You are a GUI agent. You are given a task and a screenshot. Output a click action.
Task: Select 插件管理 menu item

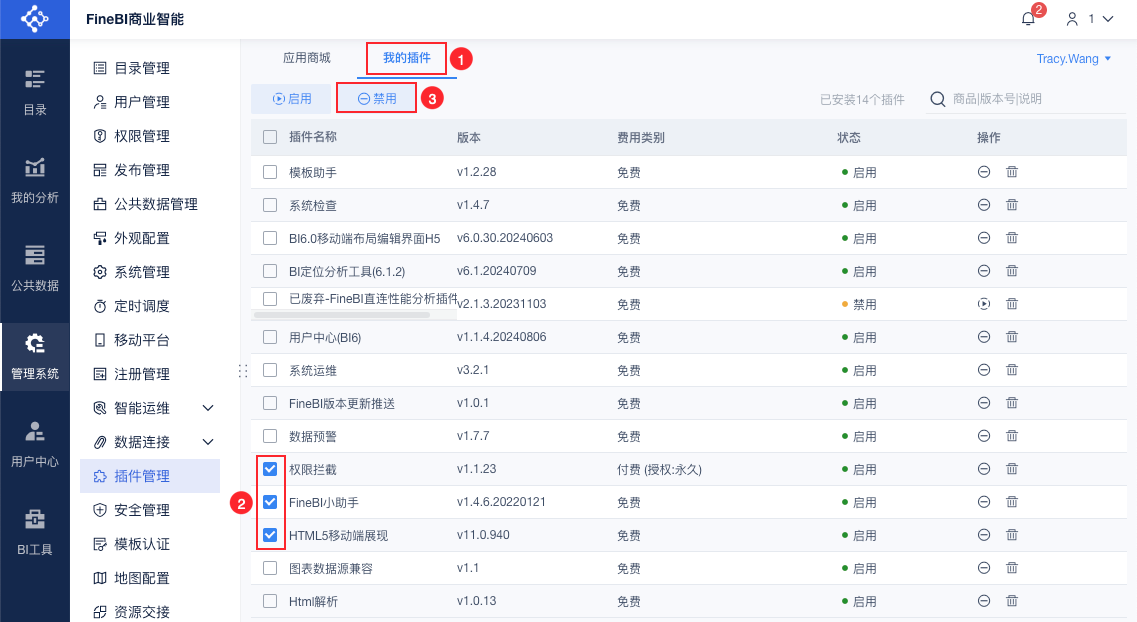150,476
